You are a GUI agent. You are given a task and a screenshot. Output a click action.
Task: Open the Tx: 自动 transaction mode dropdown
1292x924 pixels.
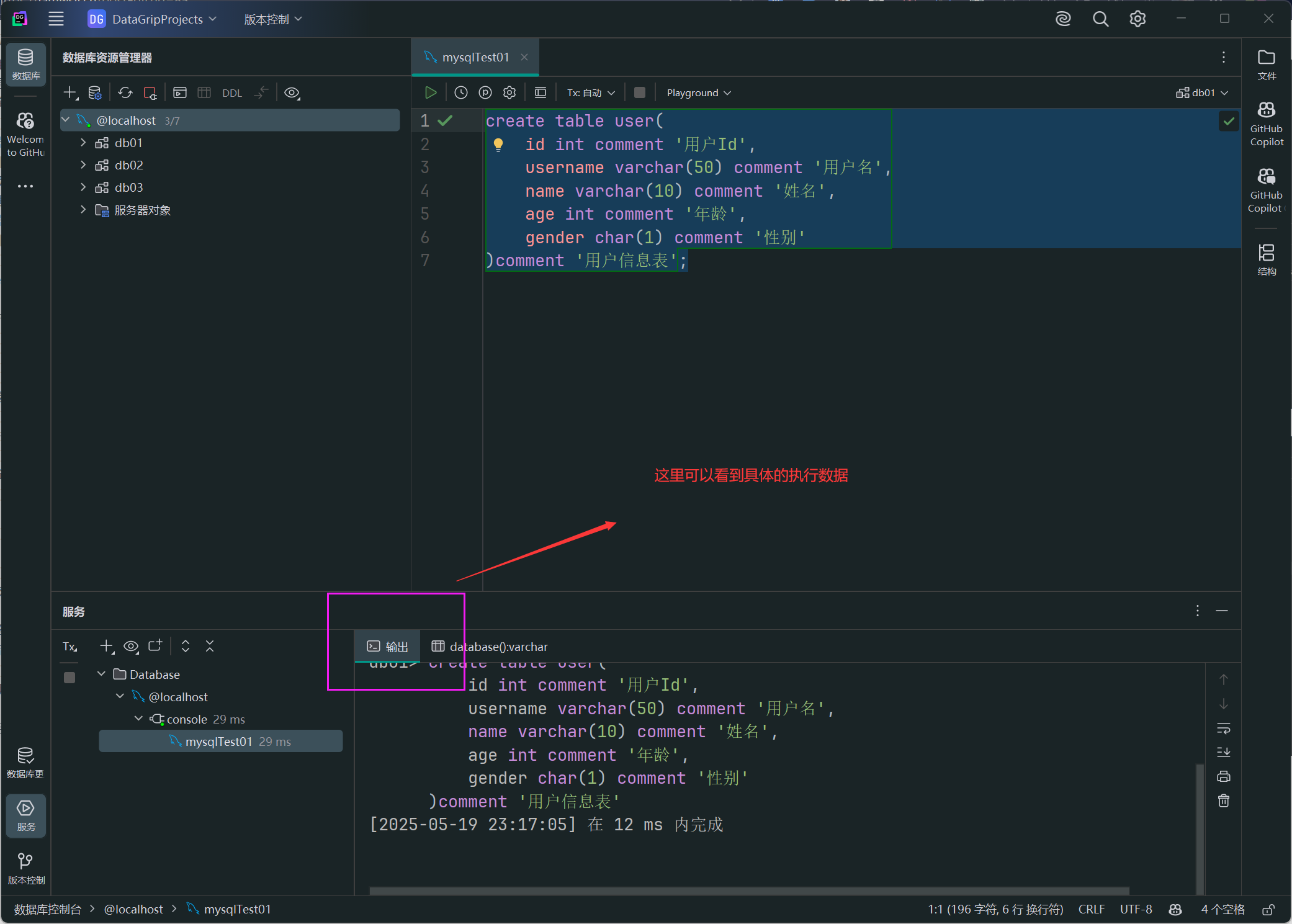click(590, 92)
